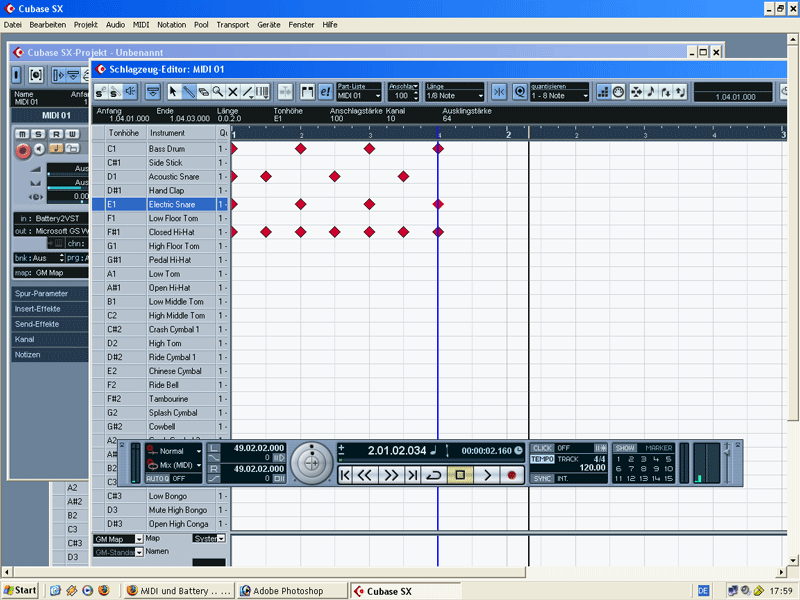The height and width of the screenshot is (600, 800).
Task: Adjust transport output level slider
Action: pos(727,463)
